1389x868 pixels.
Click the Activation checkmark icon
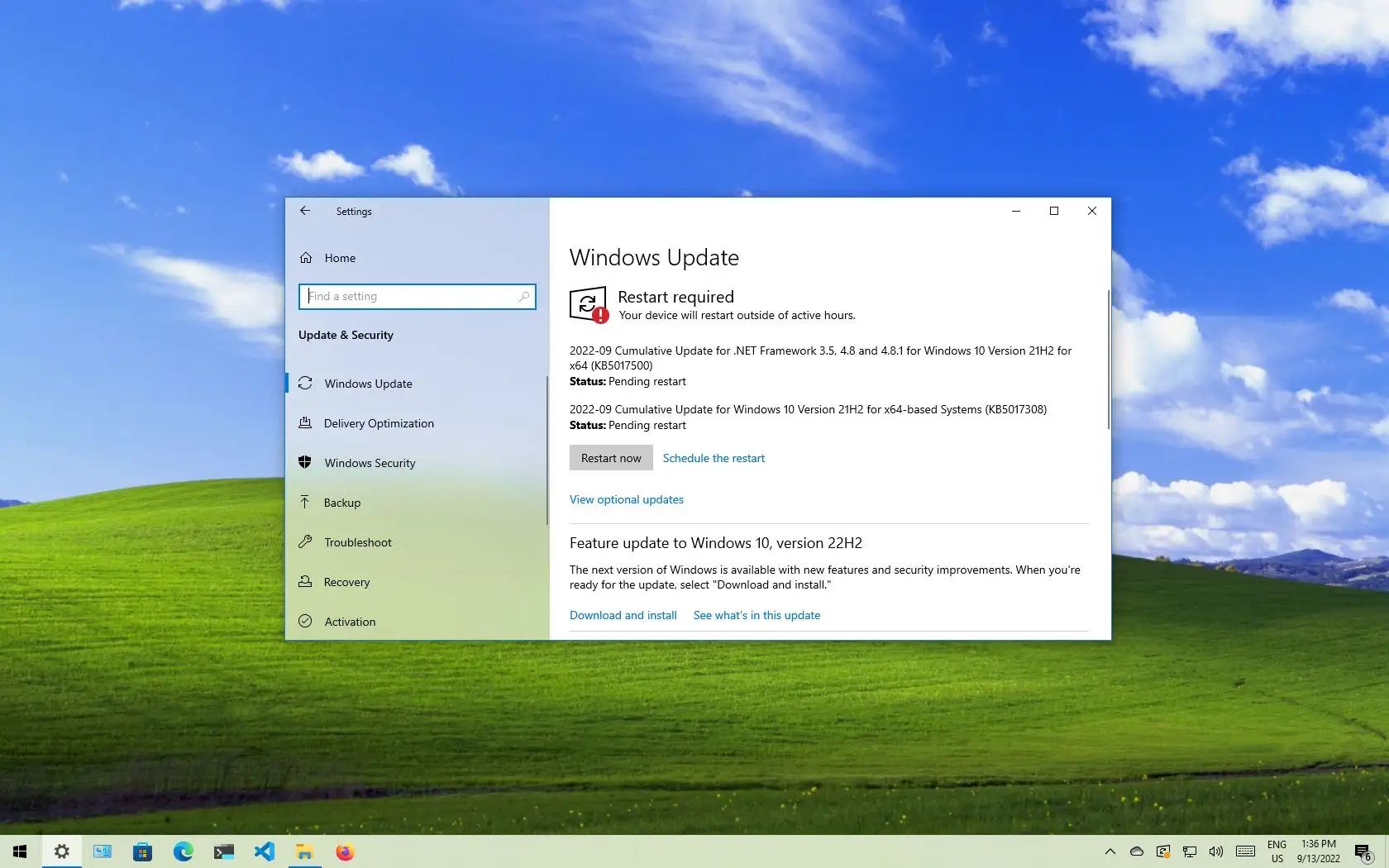(305, 622)
